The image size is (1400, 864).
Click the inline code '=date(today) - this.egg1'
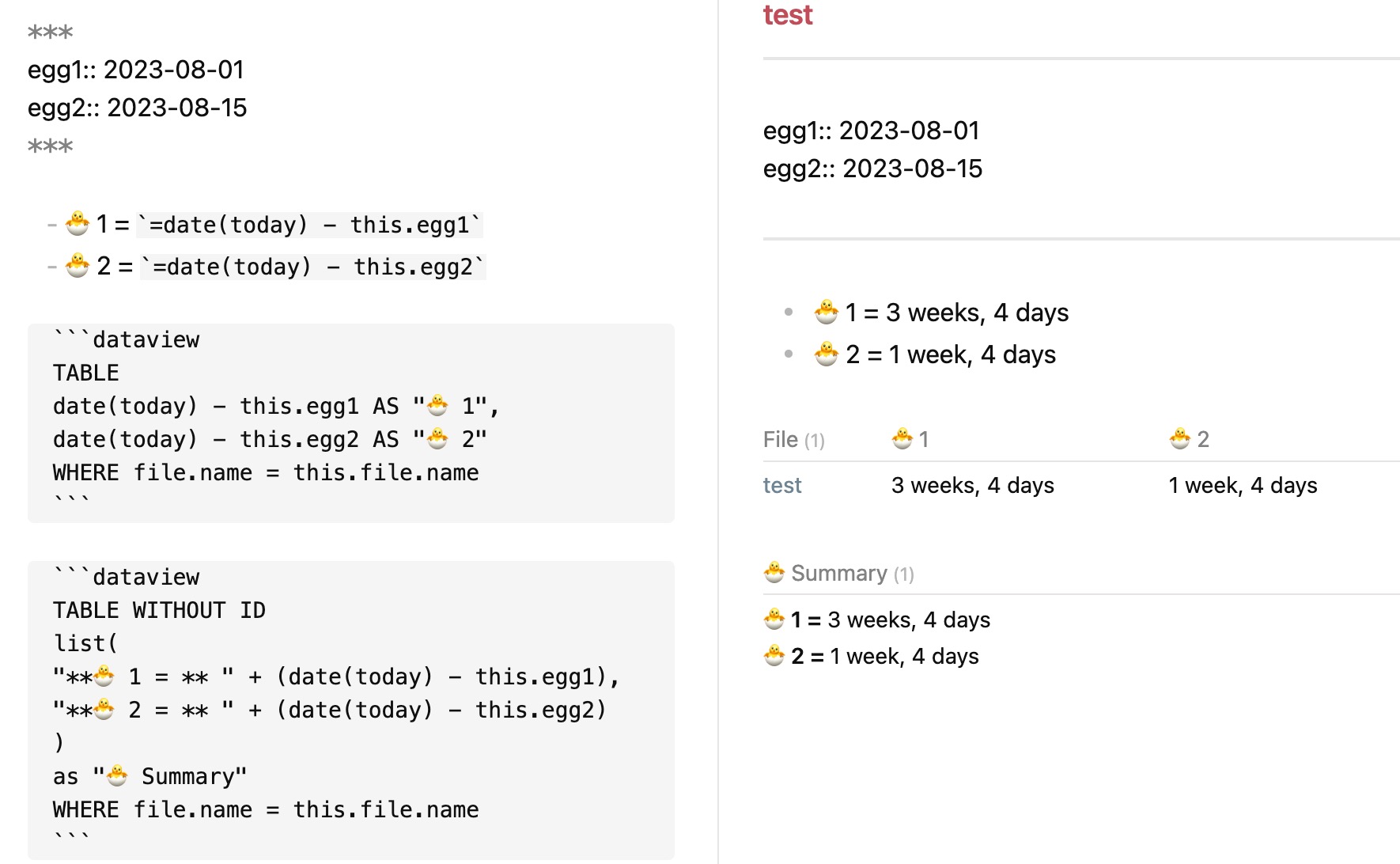(309, 225)
